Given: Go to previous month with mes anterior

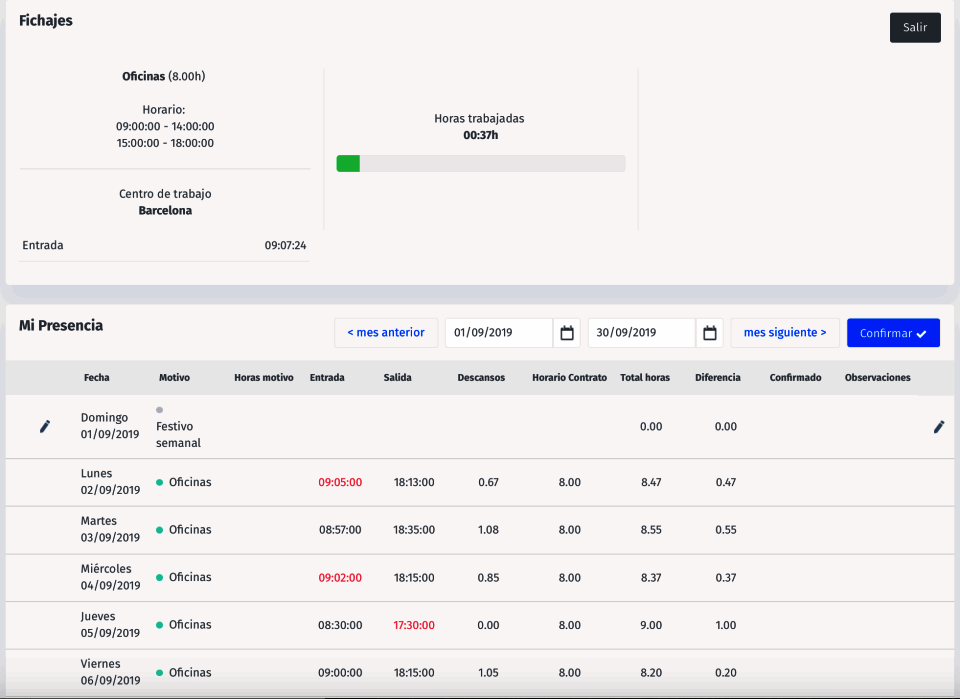Looking at the screenshot, I should [385, 333].
